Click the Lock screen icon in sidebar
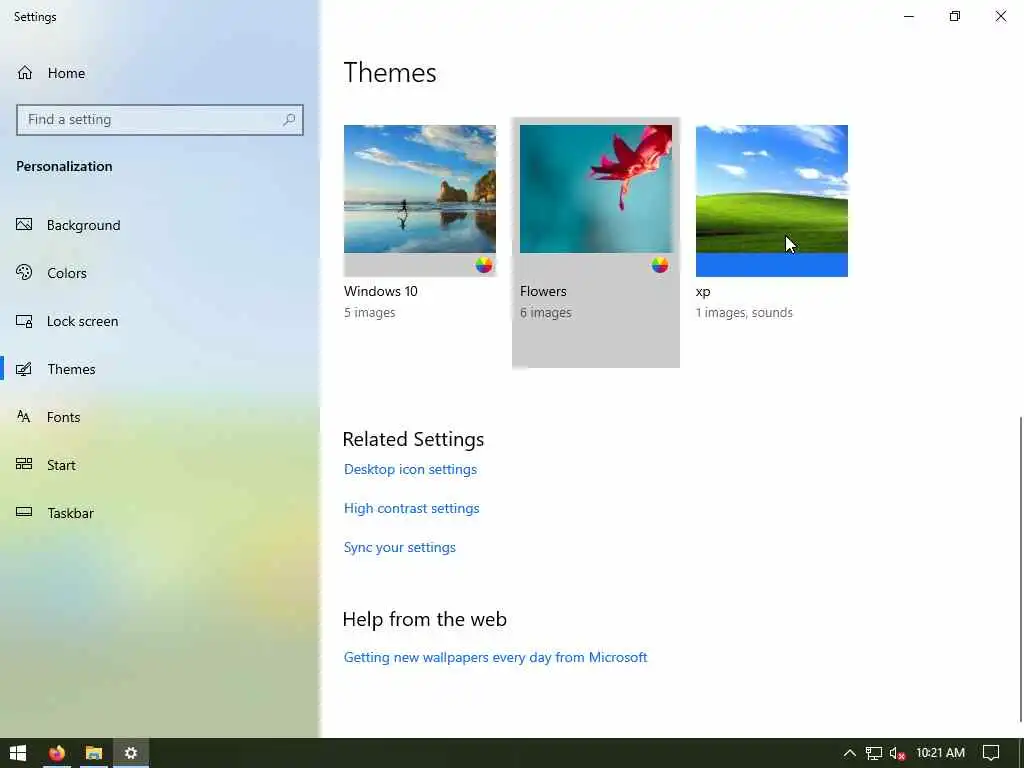The height and width of the screenshot is (768, 1024). pos(24,321)
